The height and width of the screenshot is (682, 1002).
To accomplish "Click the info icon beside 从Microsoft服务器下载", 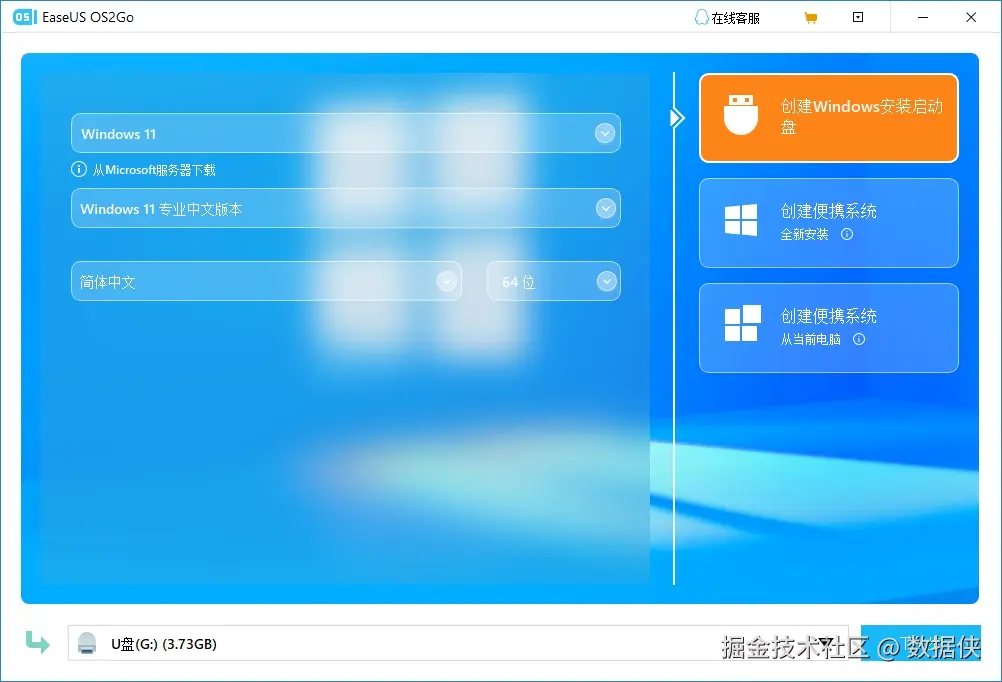I will [79, 169].
